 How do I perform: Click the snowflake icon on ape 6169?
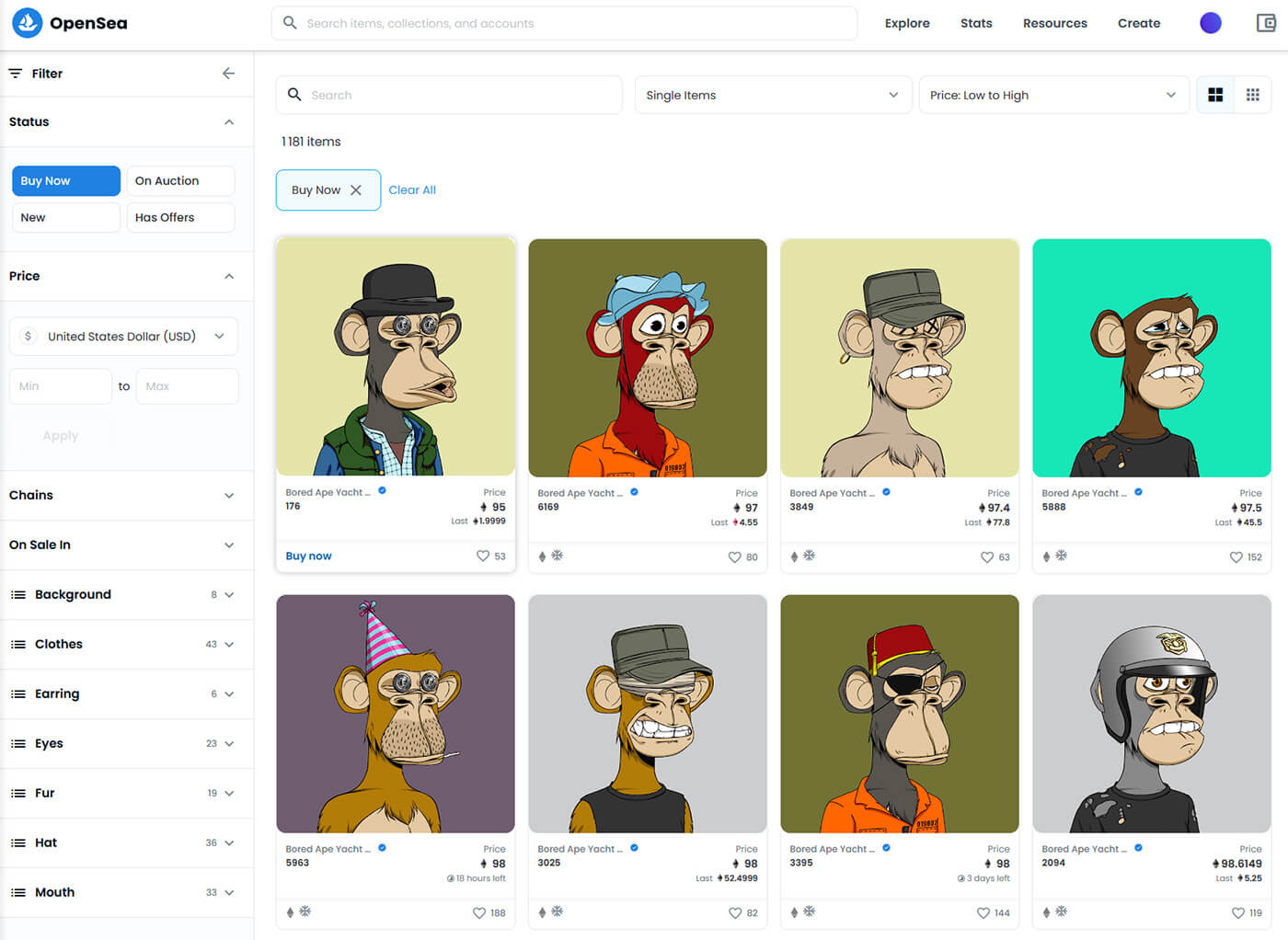pos(558,556)
